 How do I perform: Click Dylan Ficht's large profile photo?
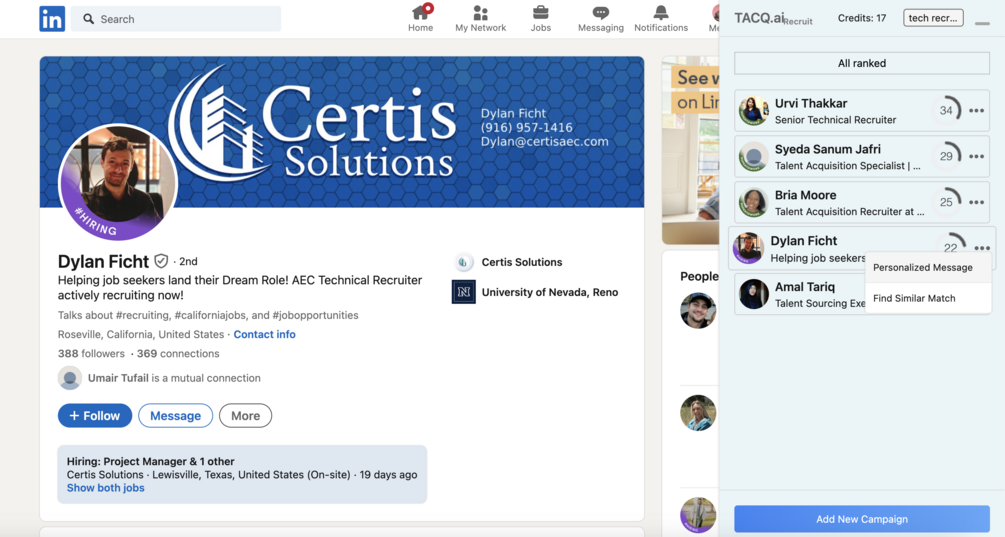click(x=118, y=182)
